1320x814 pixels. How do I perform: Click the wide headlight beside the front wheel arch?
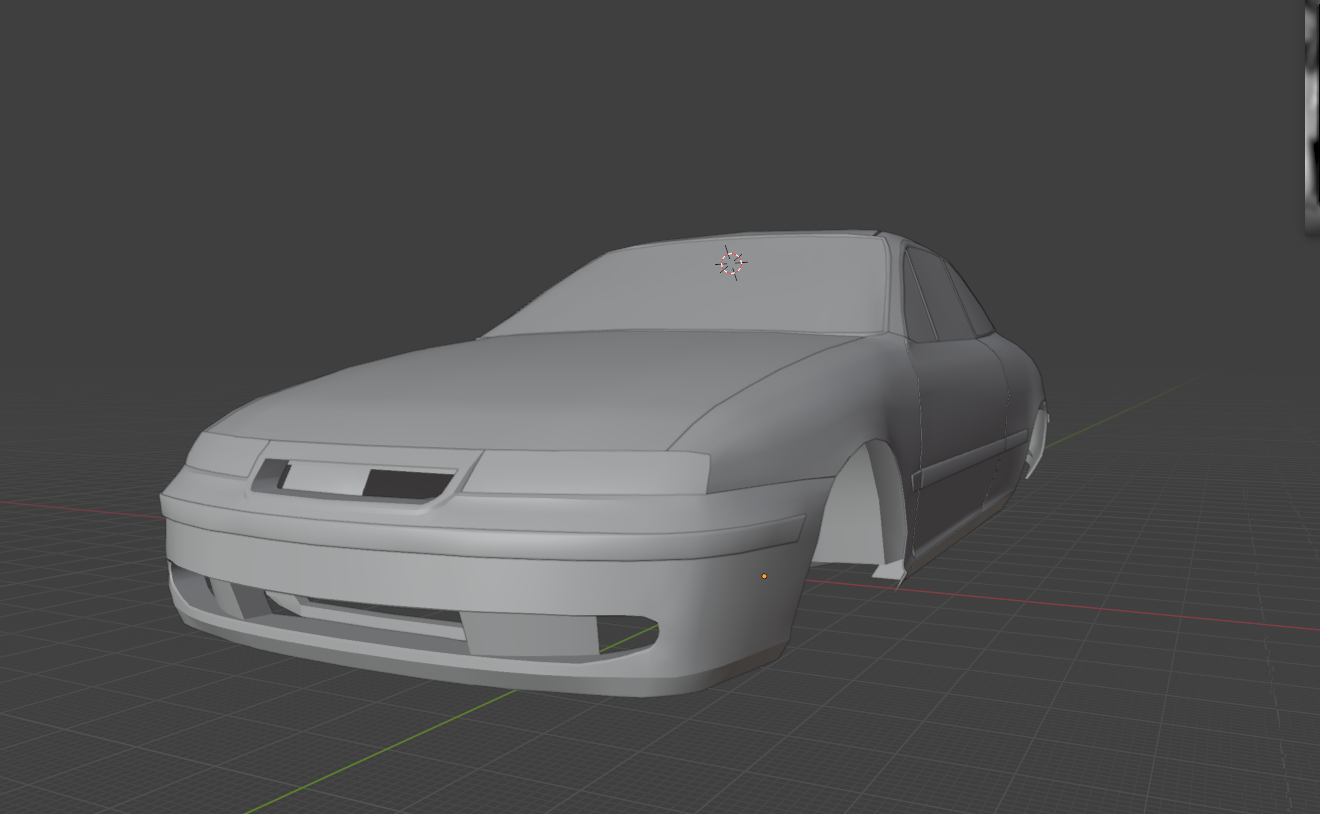588,472
